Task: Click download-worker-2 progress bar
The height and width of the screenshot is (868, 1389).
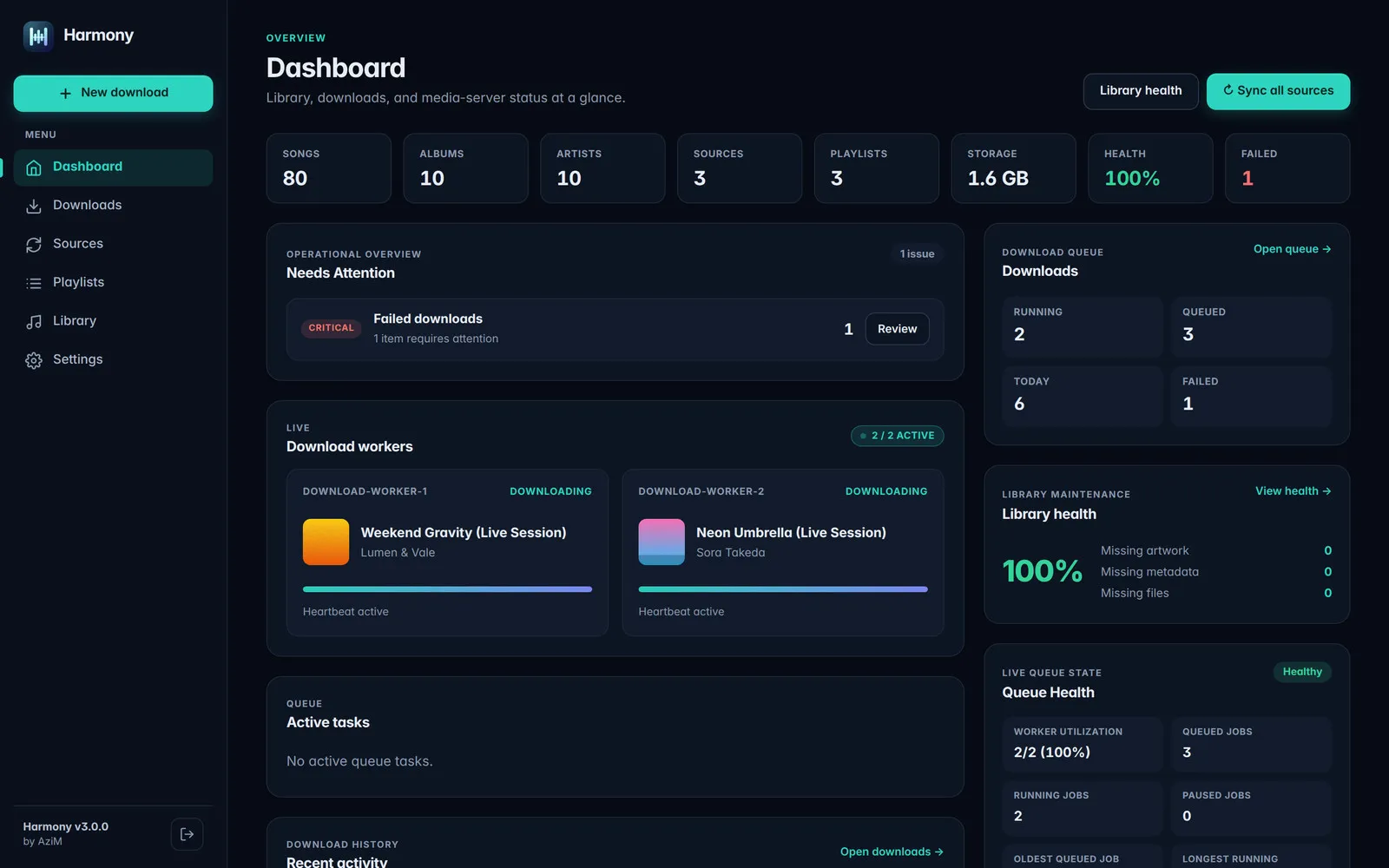Action: [783, 589]
